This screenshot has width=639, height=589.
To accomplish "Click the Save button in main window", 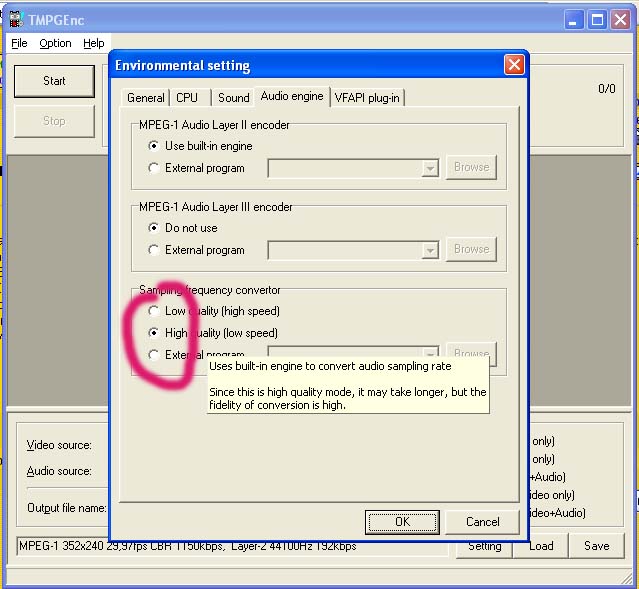I will point(597,546).
